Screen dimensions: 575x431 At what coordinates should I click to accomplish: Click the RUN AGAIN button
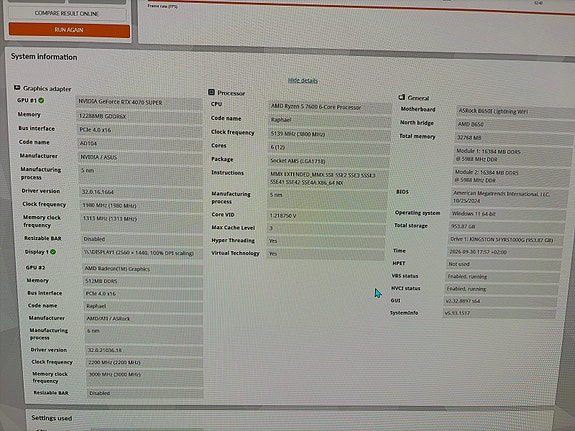pyautogui.click(x=69, y=30)
